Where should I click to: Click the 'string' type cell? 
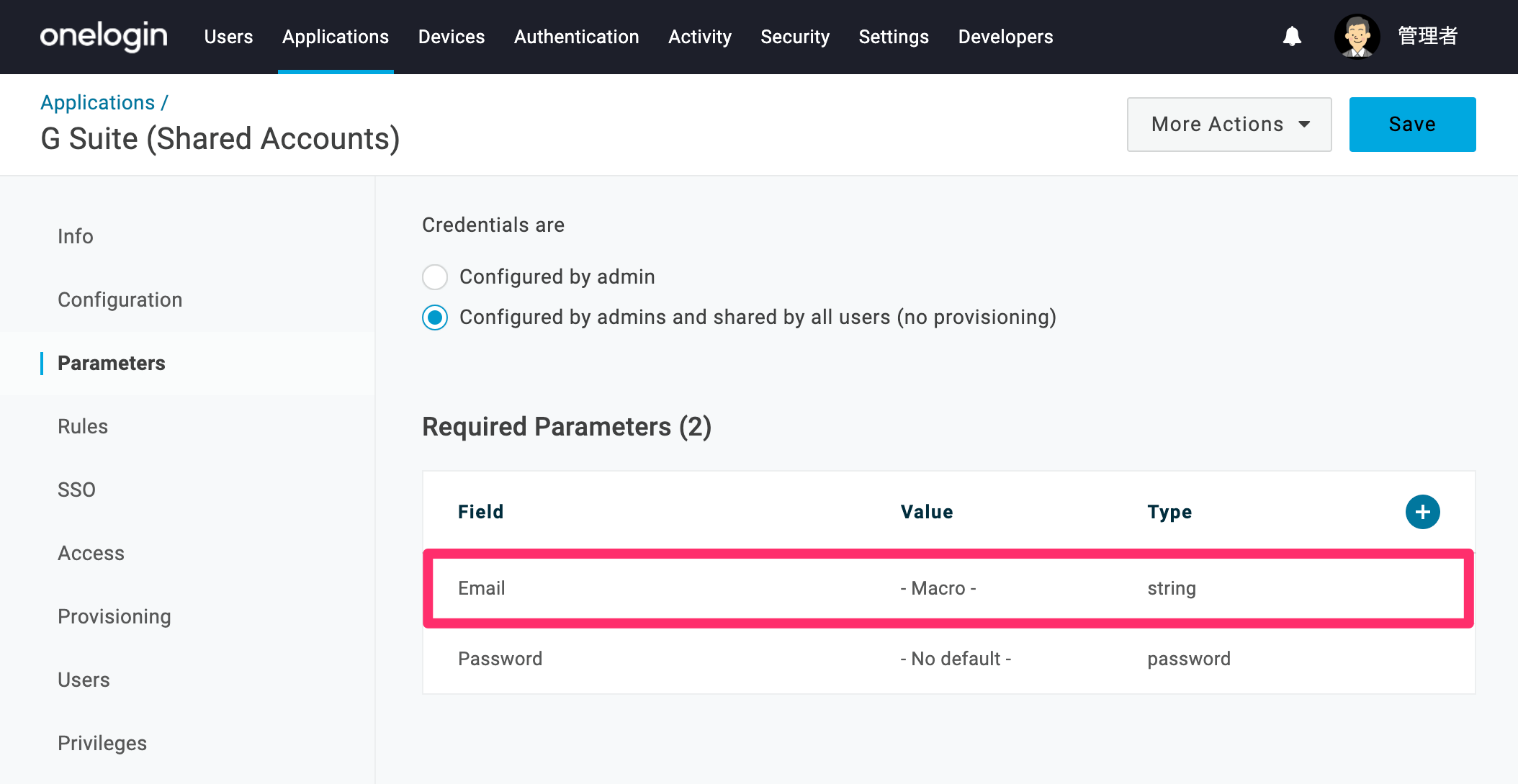(1172, 588)
